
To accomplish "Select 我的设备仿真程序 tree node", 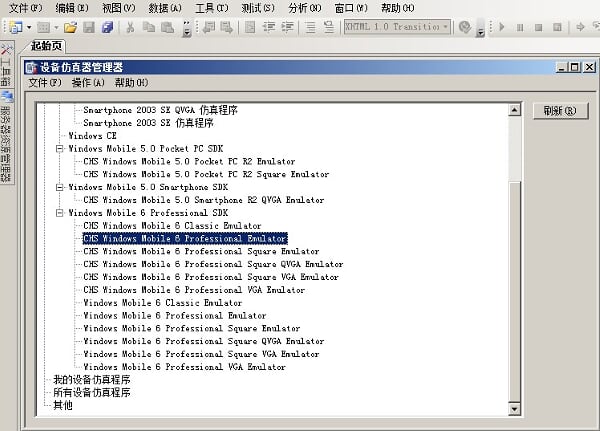I will click(x=92, y=380).
